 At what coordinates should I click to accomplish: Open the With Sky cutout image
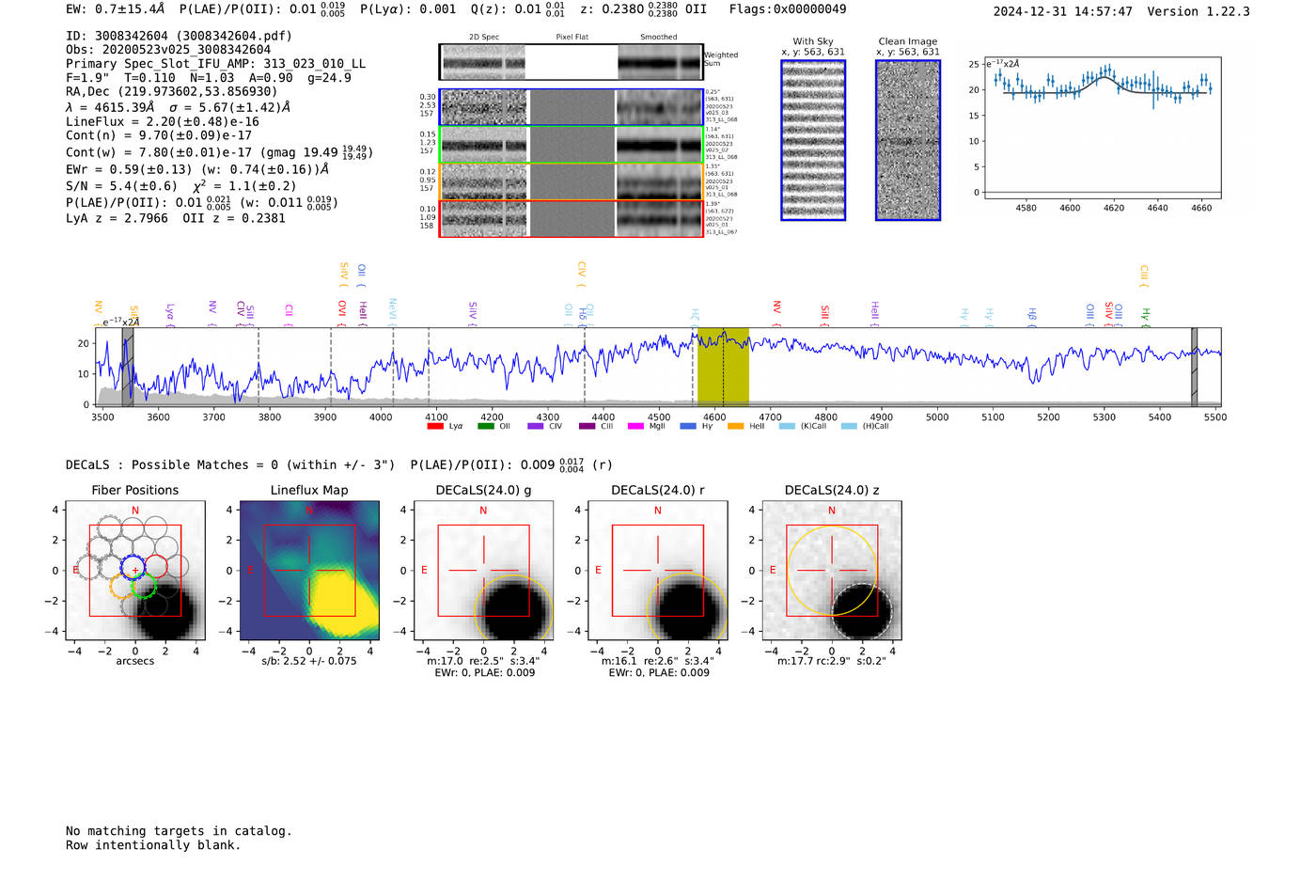[x=813, y=140]
